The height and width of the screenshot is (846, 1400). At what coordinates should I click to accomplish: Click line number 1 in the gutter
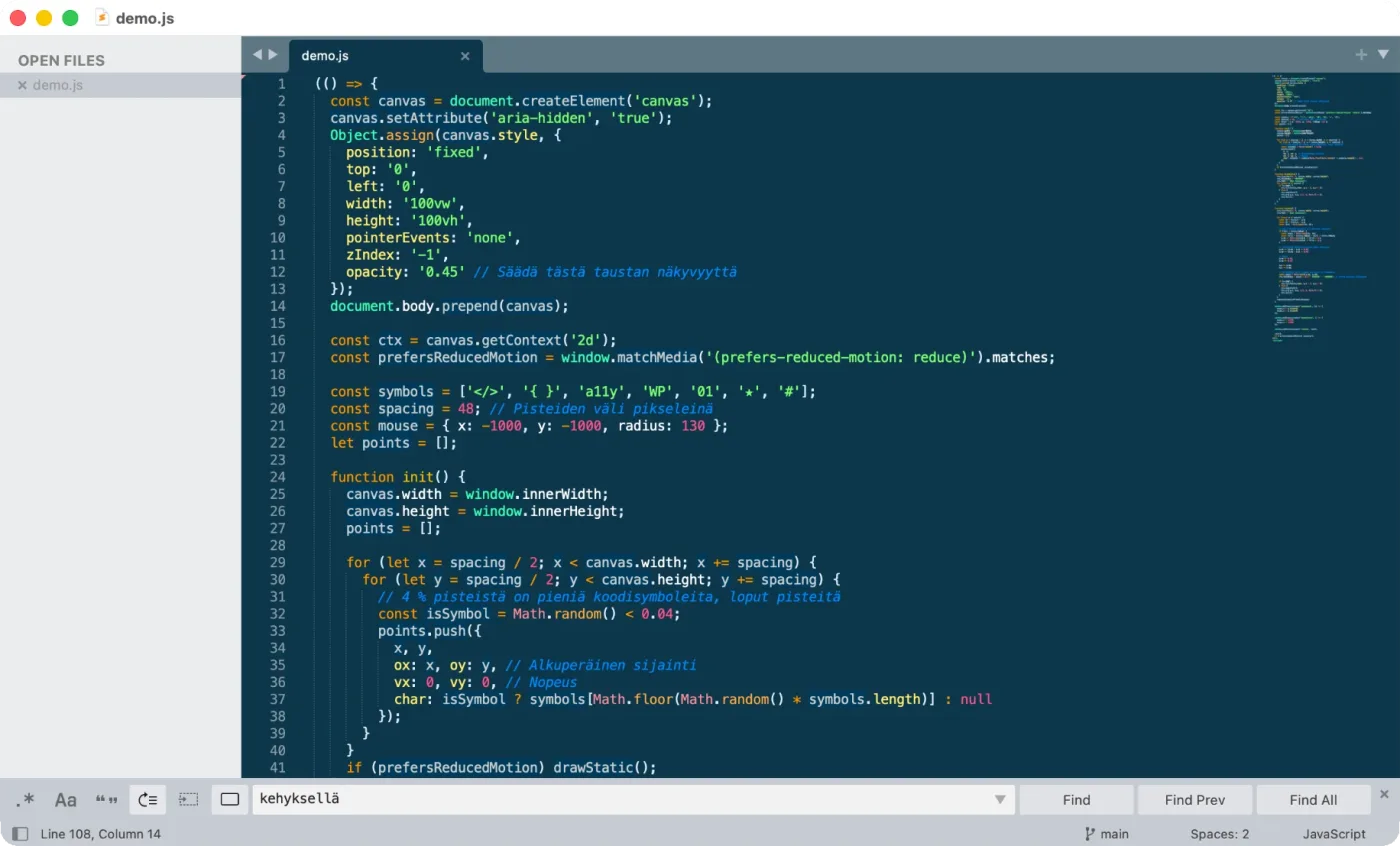click(x=282, y=85)
